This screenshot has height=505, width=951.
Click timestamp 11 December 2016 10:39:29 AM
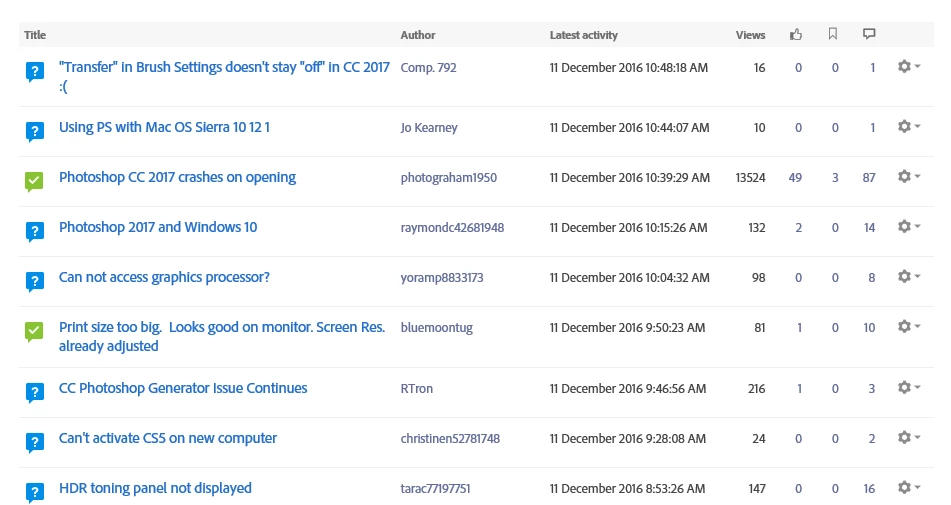click(x=630, y=178)
